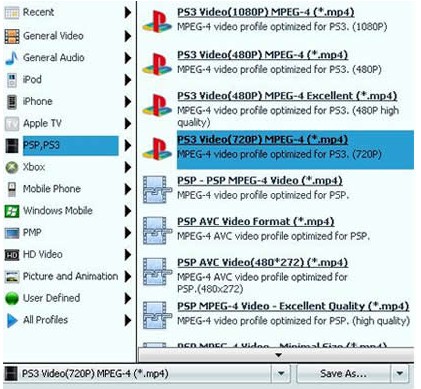Expand the All Profiles submenu arrow
This screenshot has height=389, width=421.
(128, 320)
